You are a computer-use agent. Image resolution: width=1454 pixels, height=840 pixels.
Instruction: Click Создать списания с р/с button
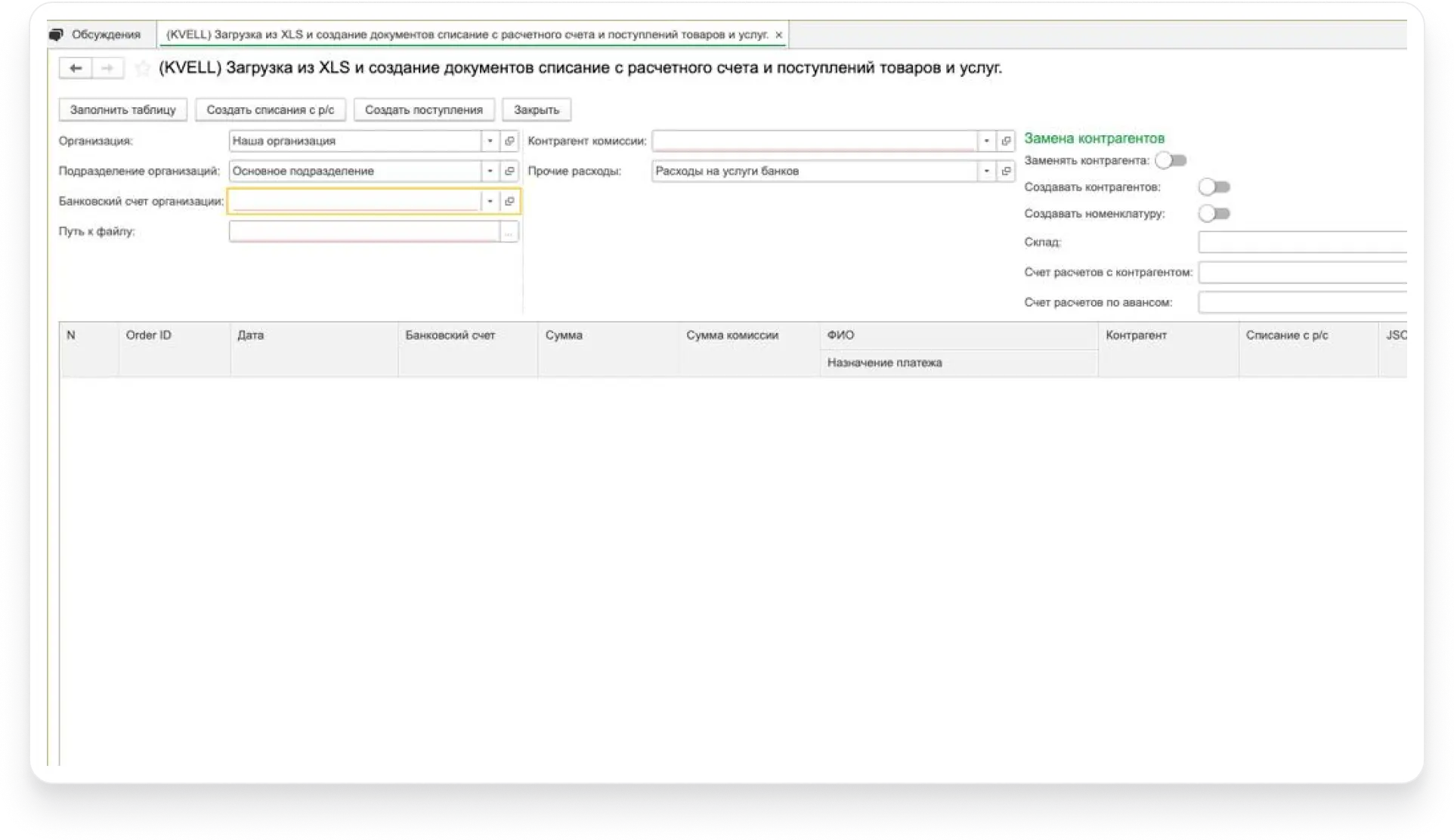point(271,110)
